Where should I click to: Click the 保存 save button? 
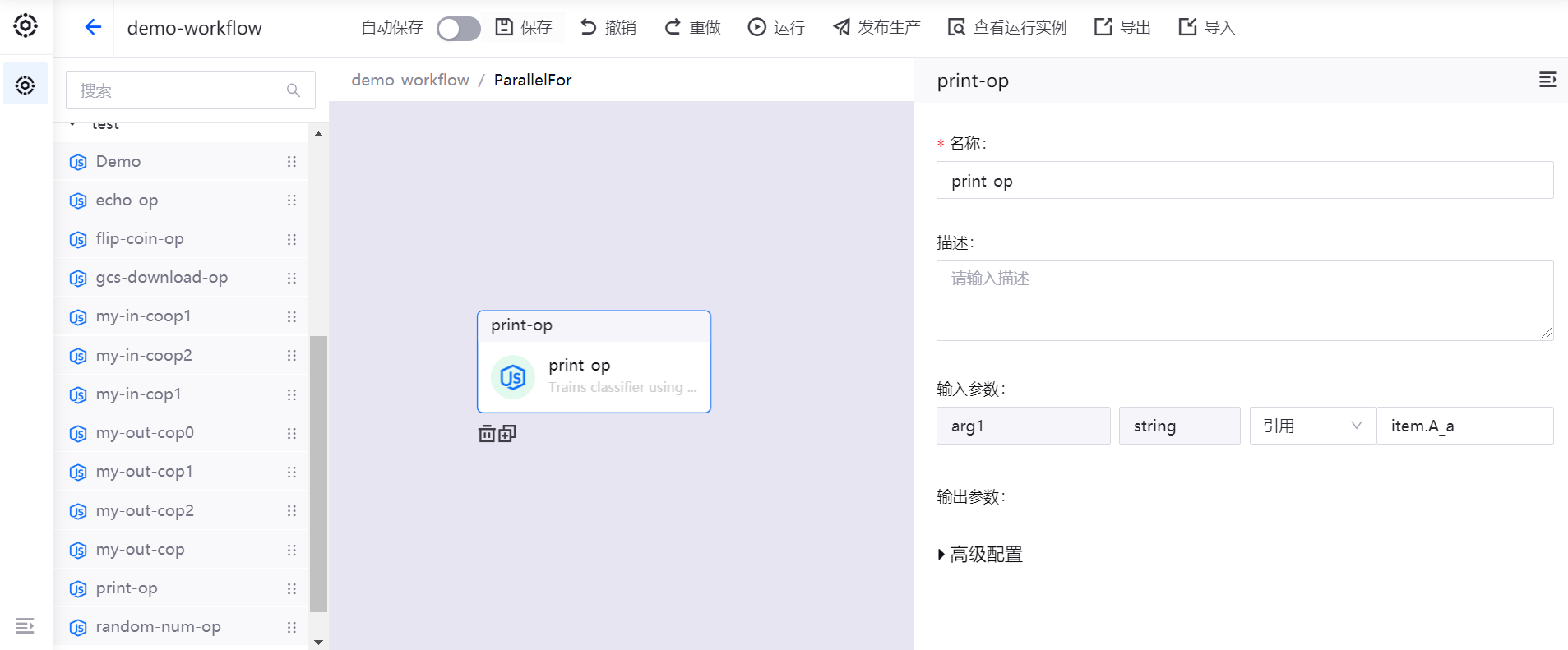(x=524, y=27)
